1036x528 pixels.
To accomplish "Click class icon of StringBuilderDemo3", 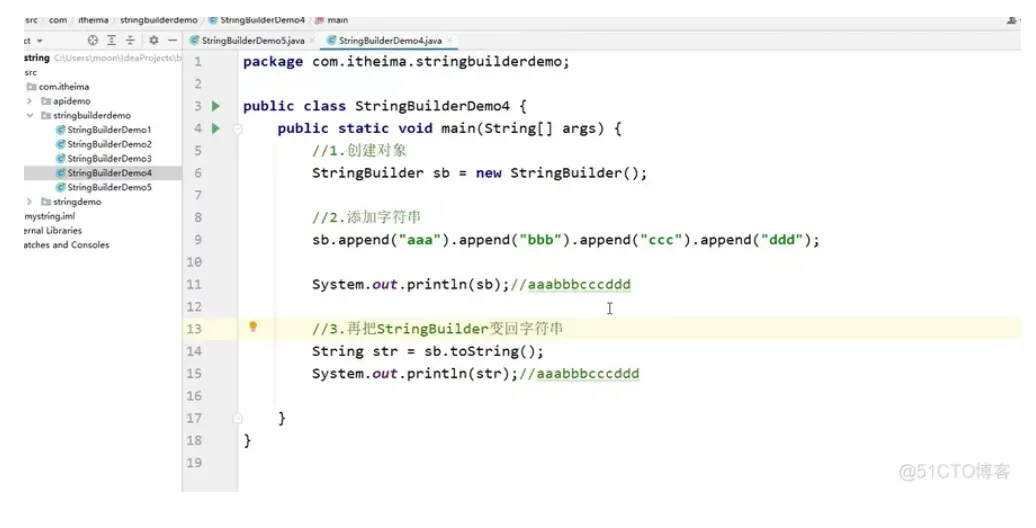I will tap(61, 159).
